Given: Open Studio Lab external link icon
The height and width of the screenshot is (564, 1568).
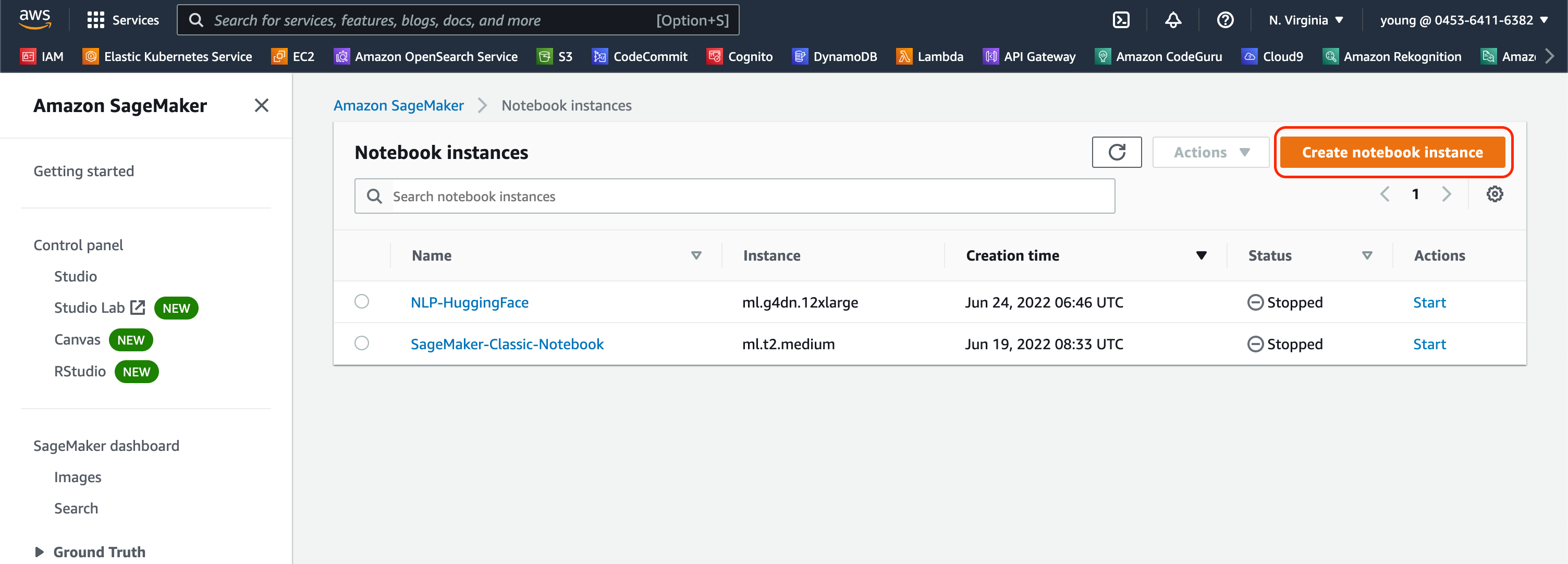Looking at the screenshot, I should click(138, 307).
